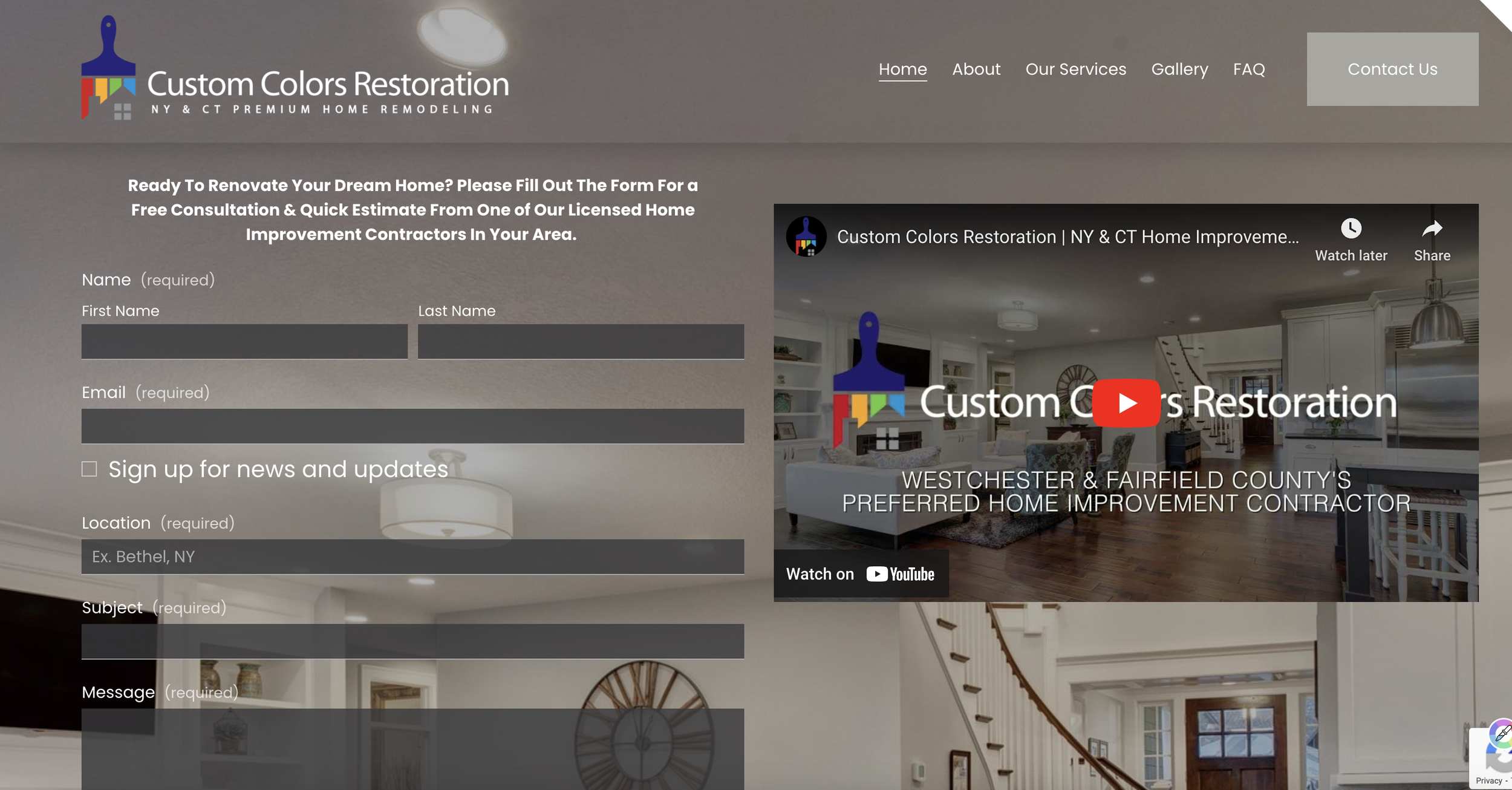Open the About page from navigation
Image resolution: width=1512 pixels, height=790 pixels.
[x=976, y=69]
